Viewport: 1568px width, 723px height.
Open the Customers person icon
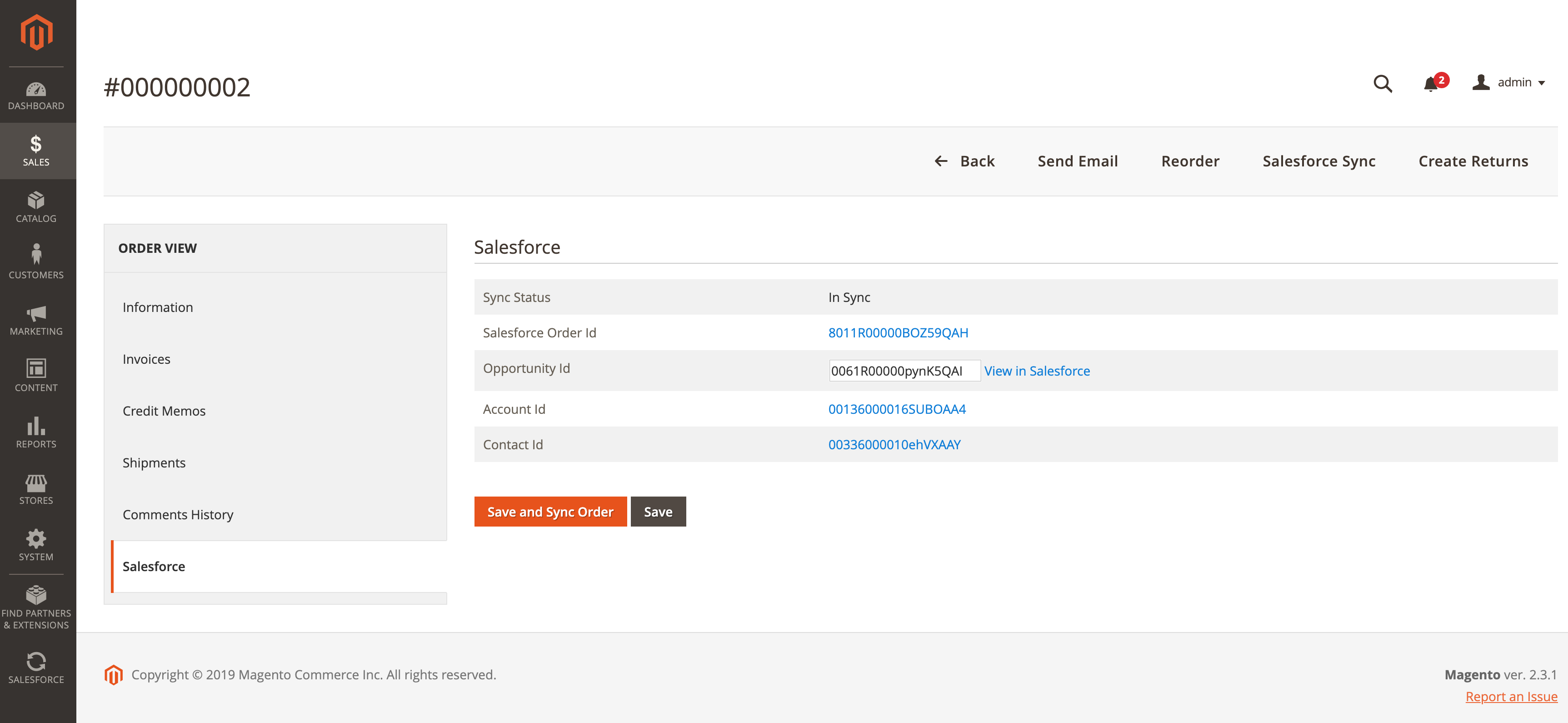(x=36, y=255)
